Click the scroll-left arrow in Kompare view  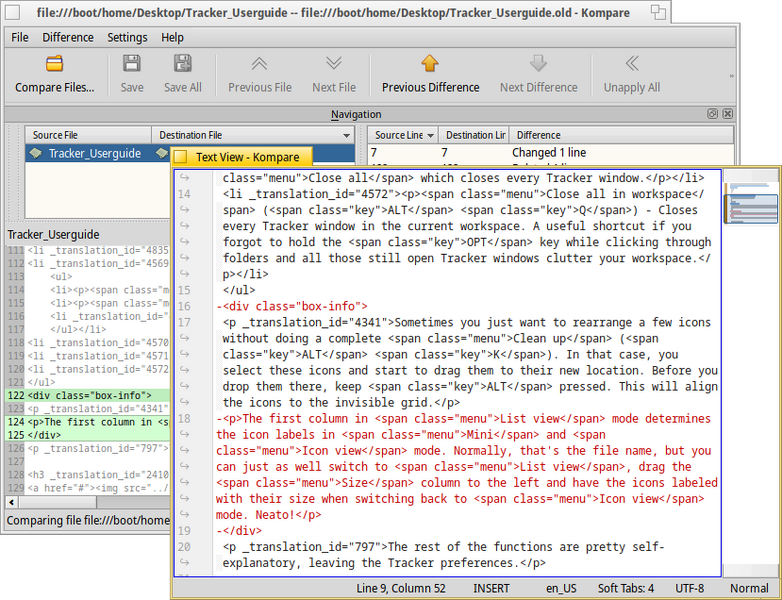(x=11, y=502)
